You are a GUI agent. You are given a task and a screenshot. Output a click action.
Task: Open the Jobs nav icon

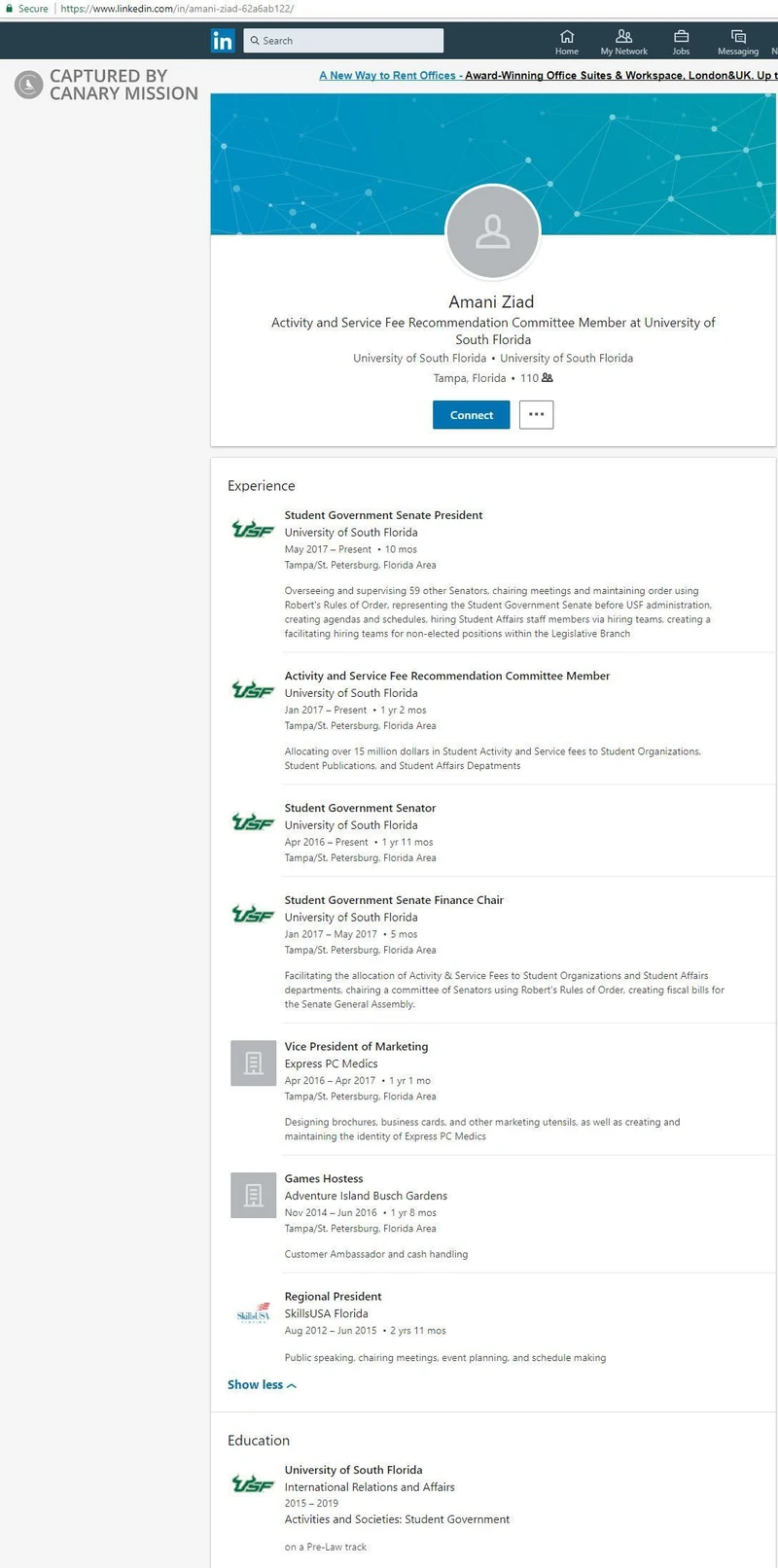pyautogui.click(x=681, y=42)
